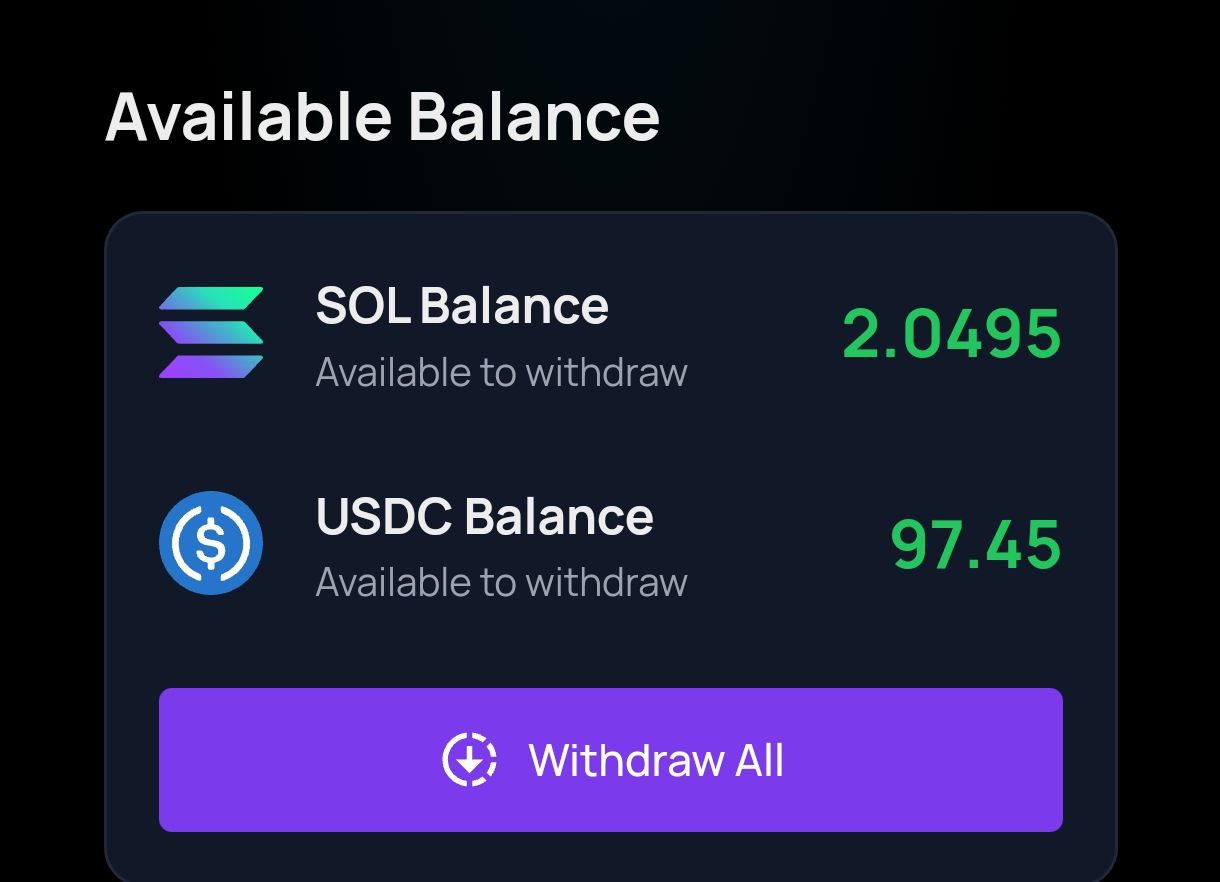The width and height of the screenshot is (1220, 882).
Task: Click 'Available to withdraw' under SOL Balance
Action: pos(502,373)
